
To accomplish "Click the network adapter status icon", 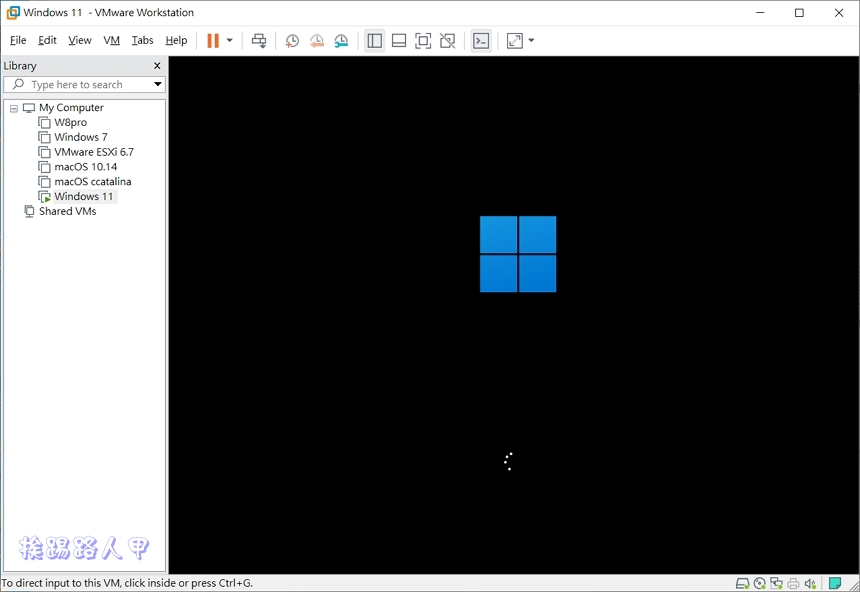I will click(x=776, y=583).
